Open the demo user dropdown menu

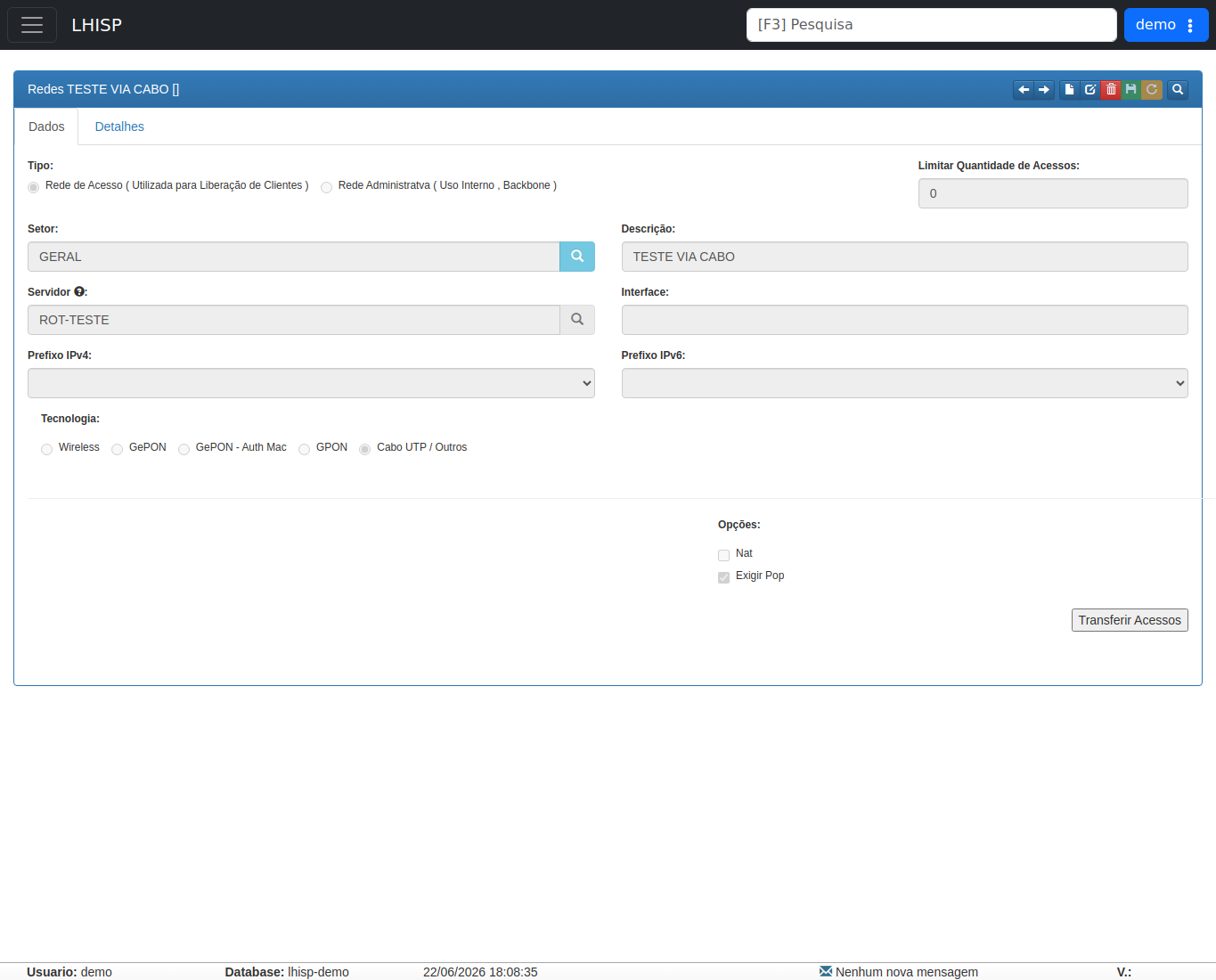(x=1166, y=25)
